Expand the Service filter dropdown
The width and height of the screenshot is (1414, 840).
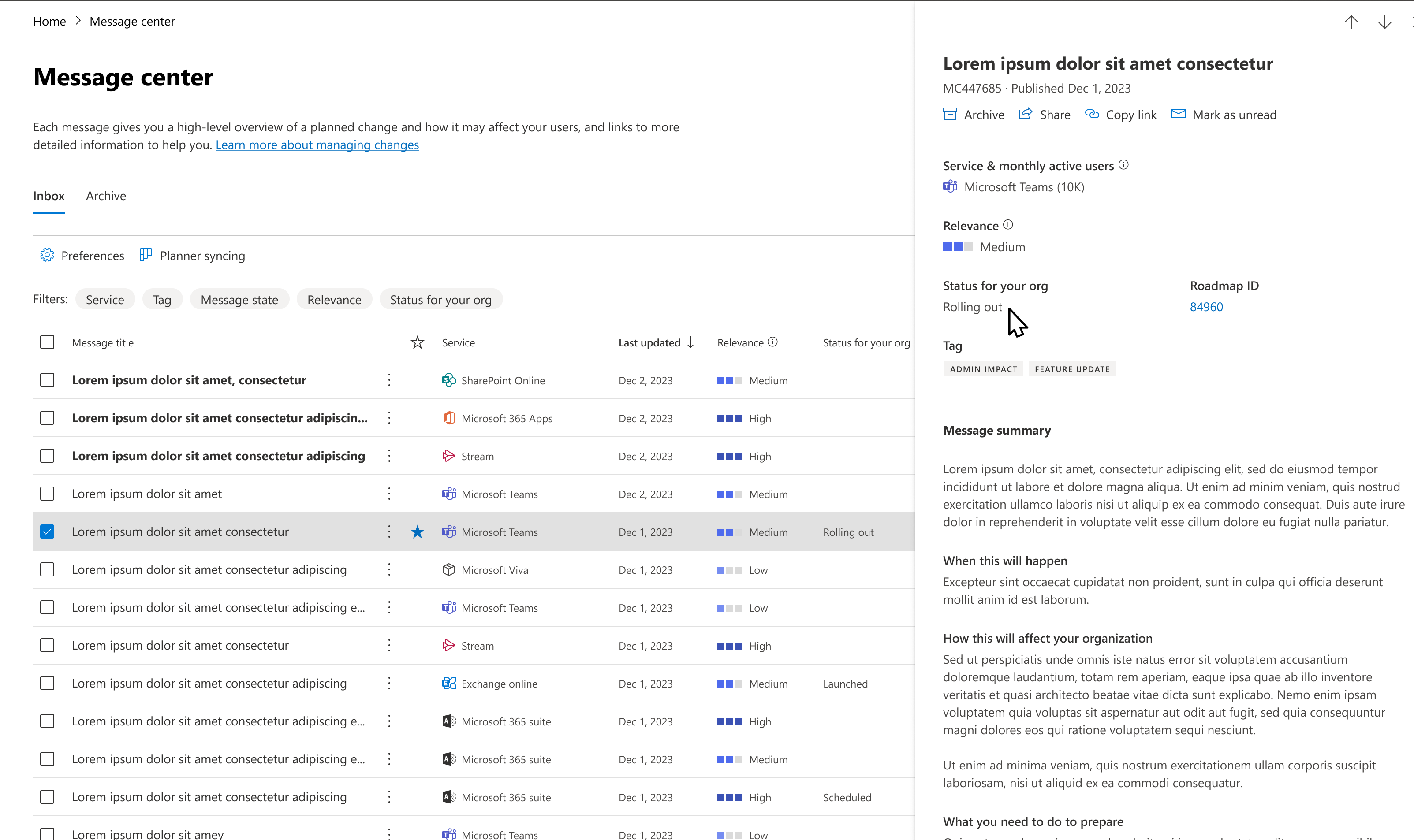click(x=105, y=299)
